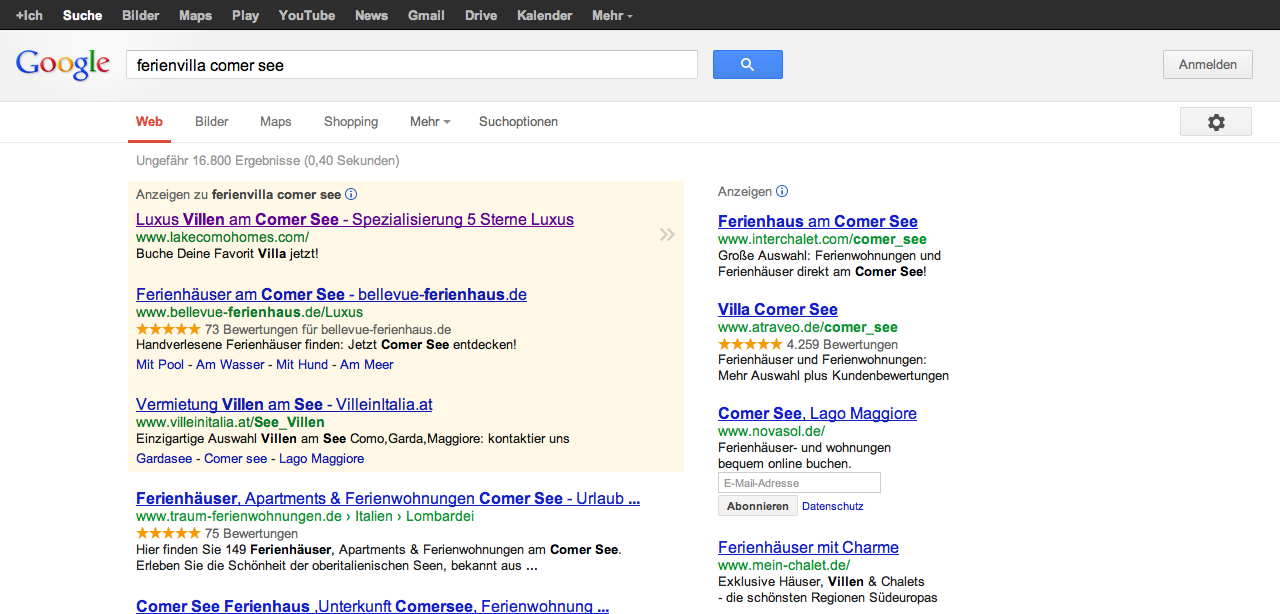
Task: Open the Suchoptionen search tools
Action: point(518,122)
